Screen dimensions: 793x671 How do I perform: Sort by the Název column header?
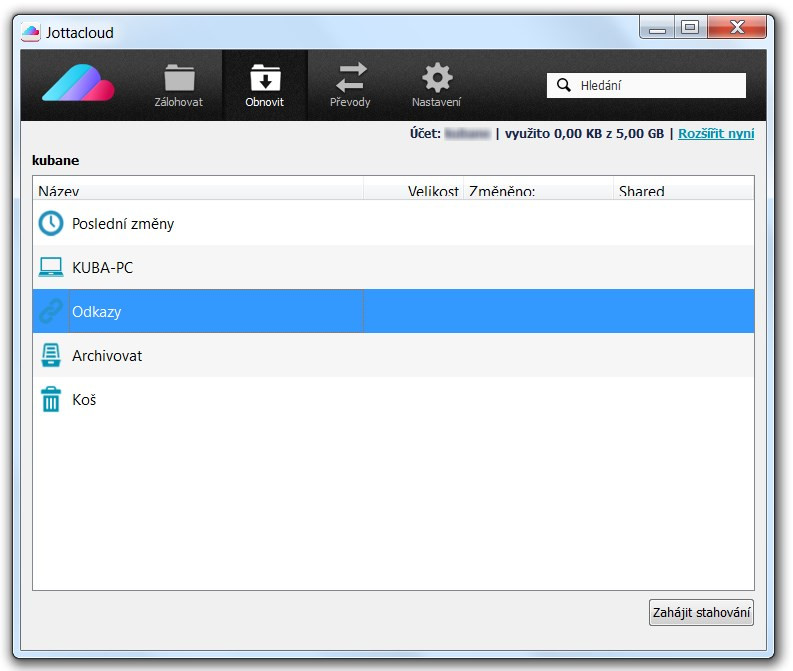[198, 189]
